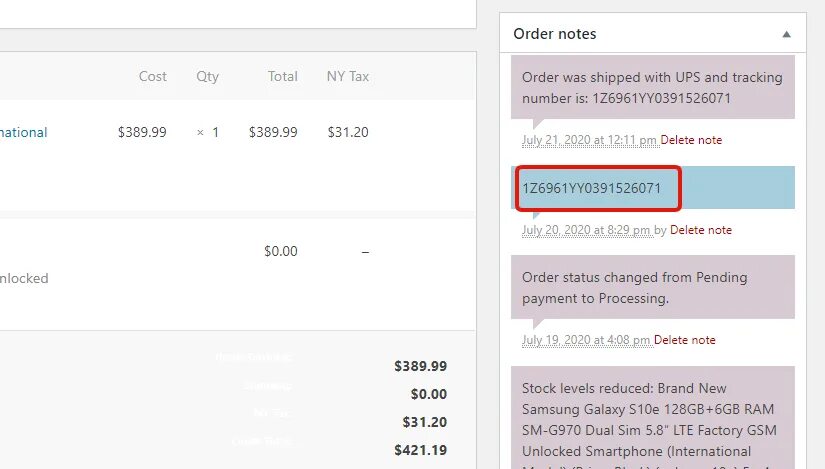Click the tracking number in the blue note
This screenshot has height=469, width=825.
point(591,188)
